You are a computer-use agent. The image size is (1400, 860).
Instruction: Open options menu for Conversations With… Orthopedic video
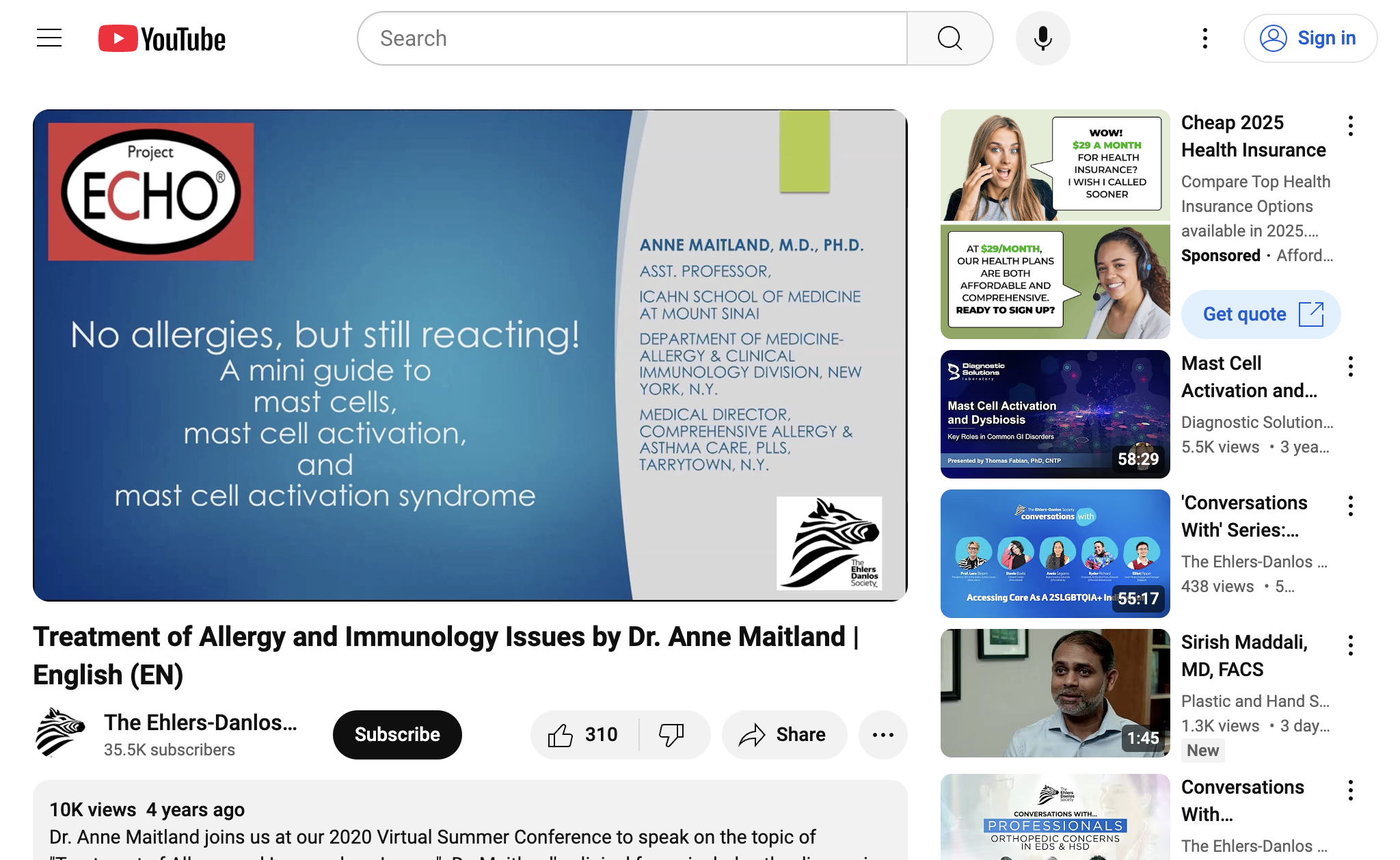[x=1351, y=790]
